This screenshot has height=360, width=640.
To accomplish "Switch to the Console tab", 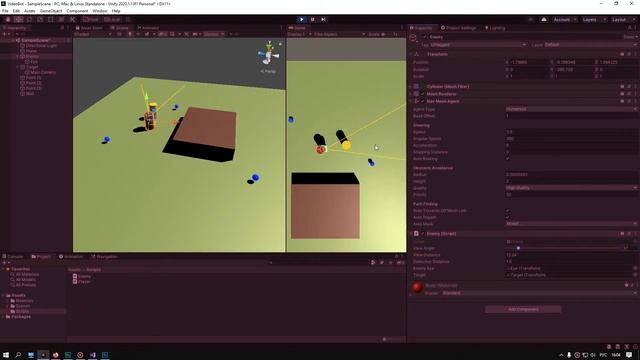I will 13,256.
